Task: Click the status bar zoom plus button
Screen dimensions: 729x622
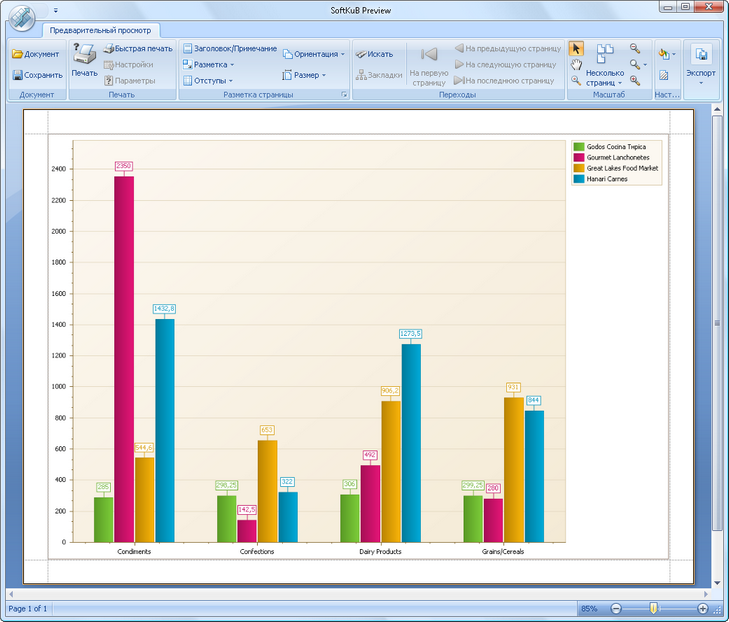Action: [703, 608]
